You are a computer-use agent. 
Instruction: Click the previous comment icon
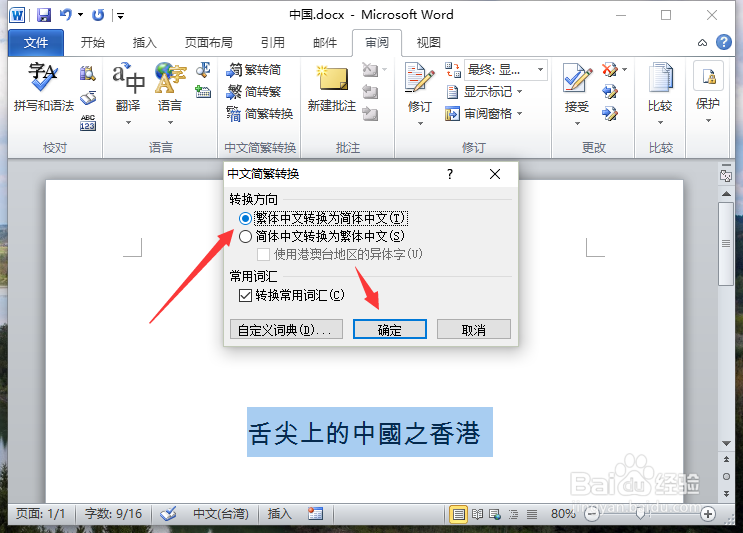(x=370, y=92)
